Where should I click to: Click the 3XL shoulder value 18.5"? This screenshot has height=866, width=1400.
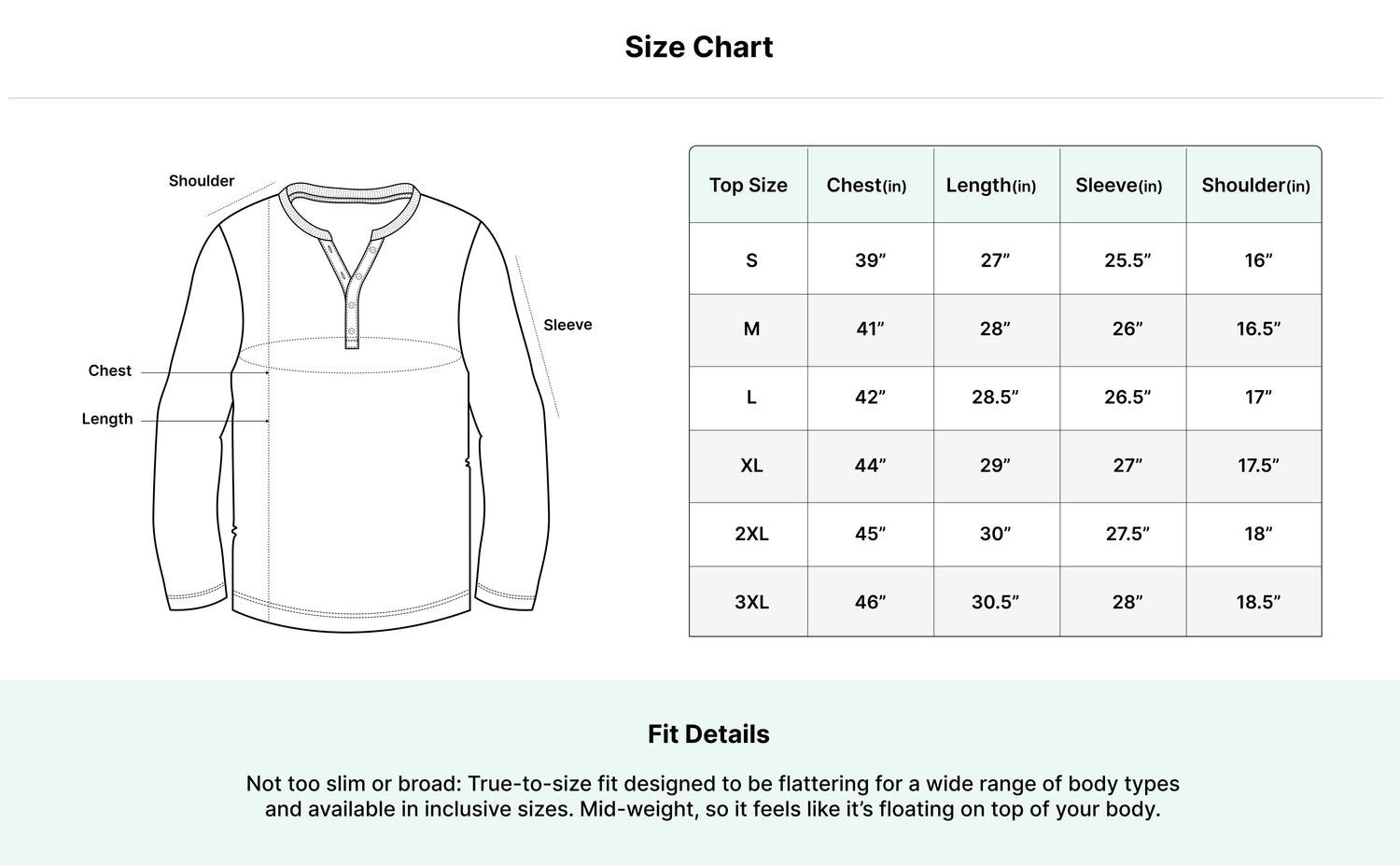tap(1258, 602)
